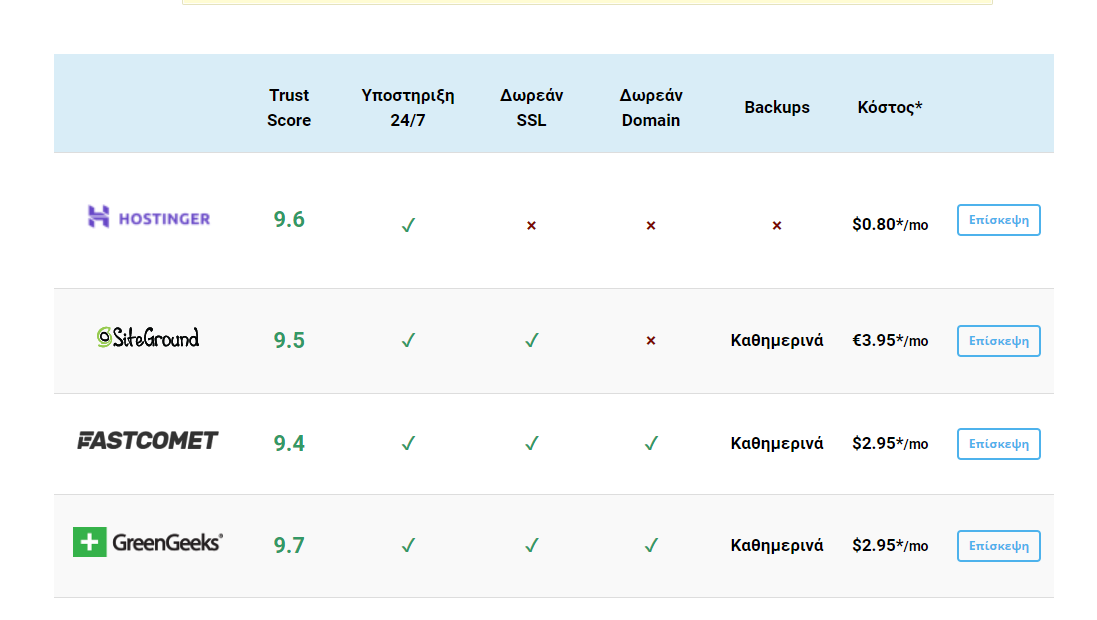Screen dimensions: 1097x620
Task: Click the Trust Score column header
Action: [x=289, y=108]
